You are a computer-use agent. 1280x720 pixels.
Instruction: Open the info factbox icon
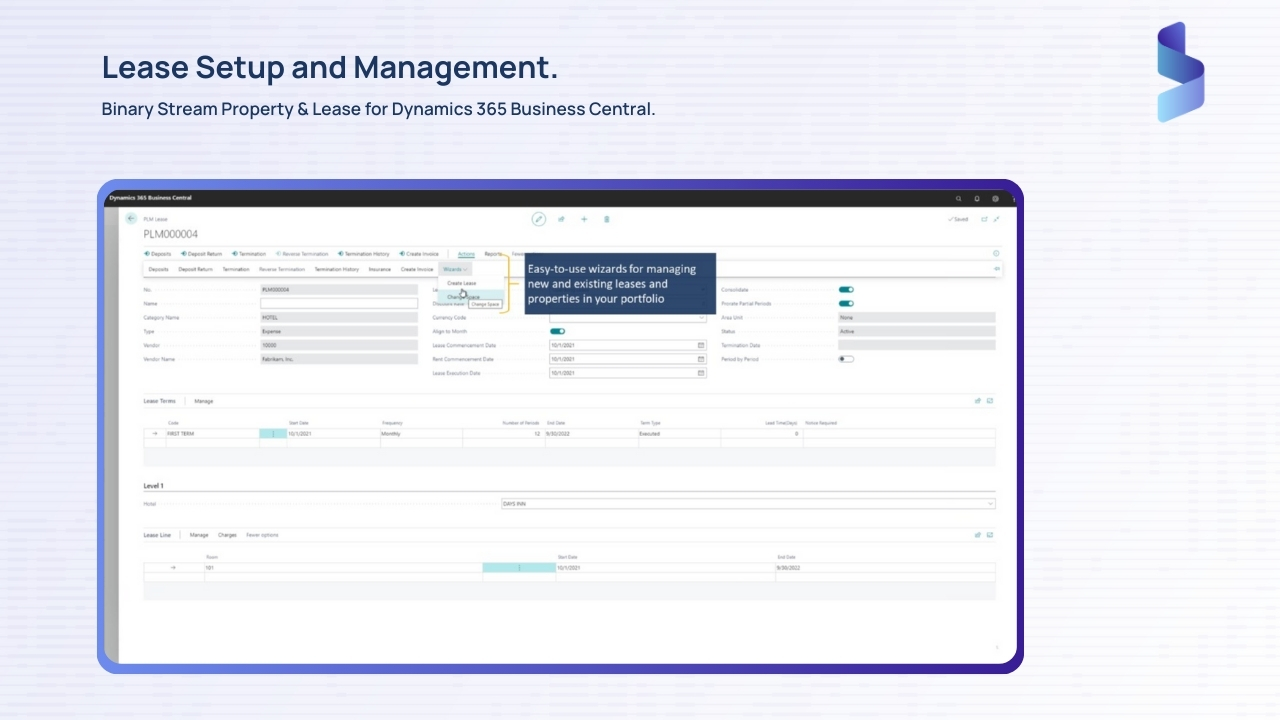(x=996, y=254)
